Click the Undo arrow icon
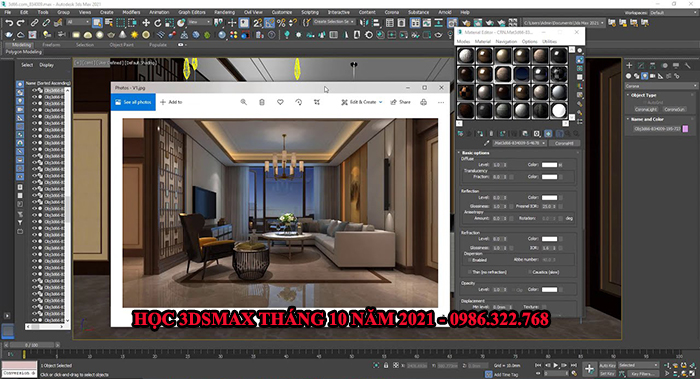 [x=9, y=22]
